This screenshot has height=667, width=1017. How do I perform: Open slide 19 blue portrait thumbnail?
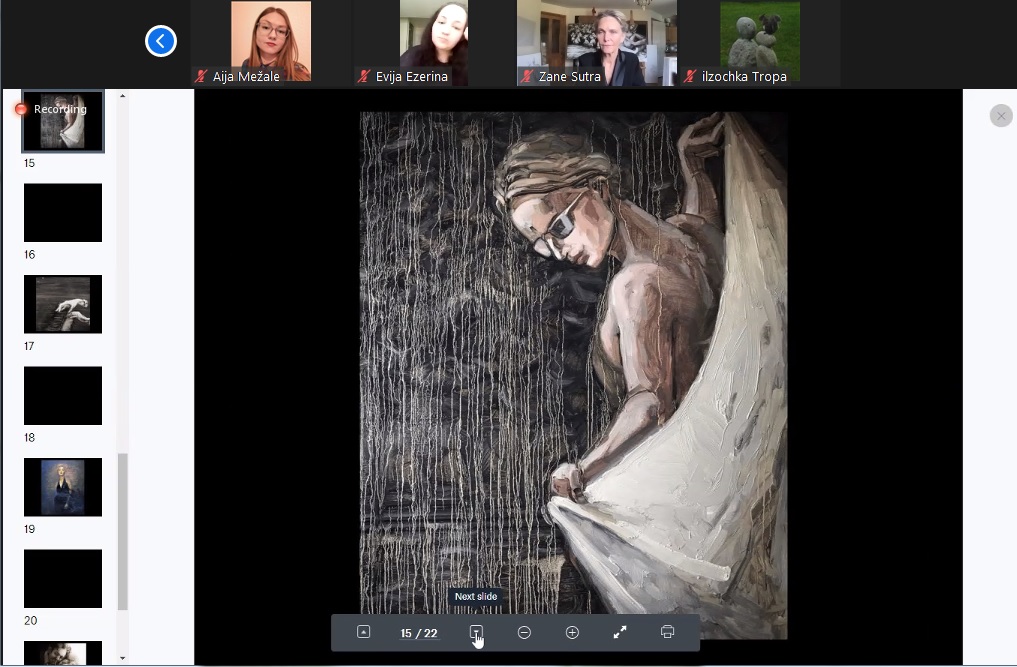pos(63,487)
